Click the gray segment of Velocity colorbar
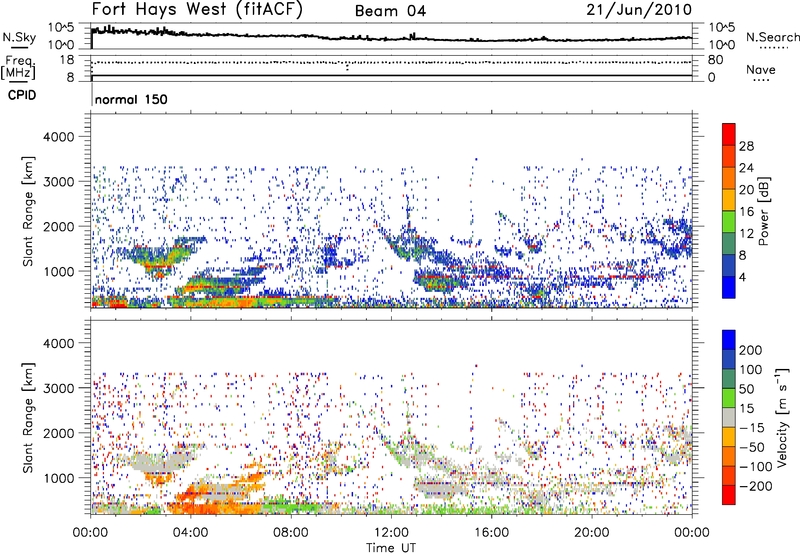 point(729,417)
